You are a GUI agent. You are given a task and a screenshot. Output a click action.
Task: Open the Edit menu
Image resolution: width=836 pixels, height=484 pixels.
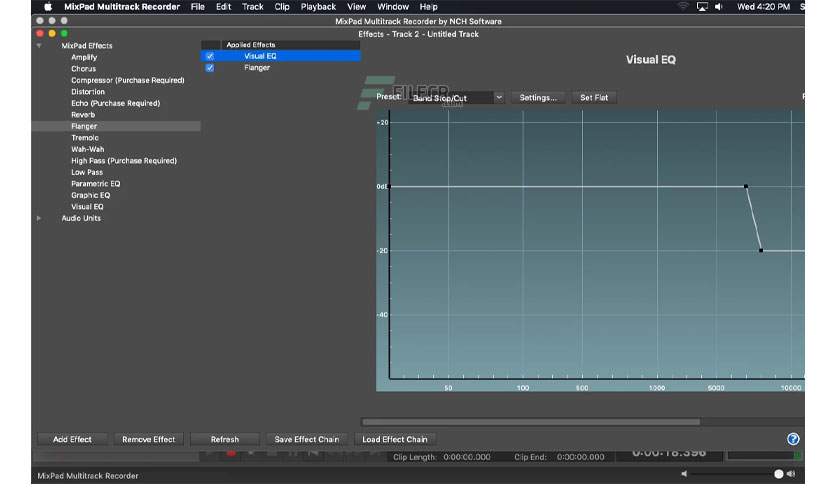point(223,7)
